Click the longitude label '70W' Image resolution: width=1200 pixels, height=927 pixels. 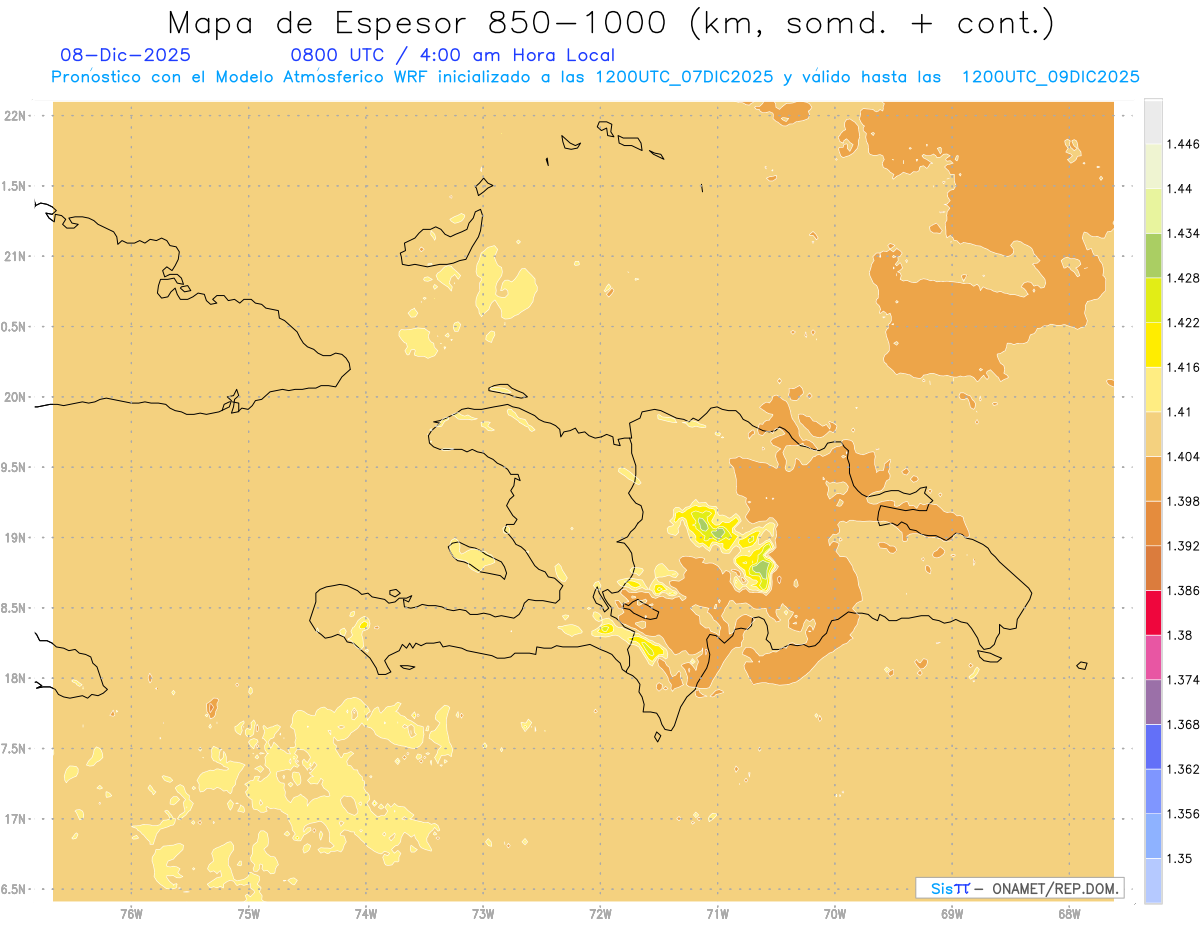835,913
